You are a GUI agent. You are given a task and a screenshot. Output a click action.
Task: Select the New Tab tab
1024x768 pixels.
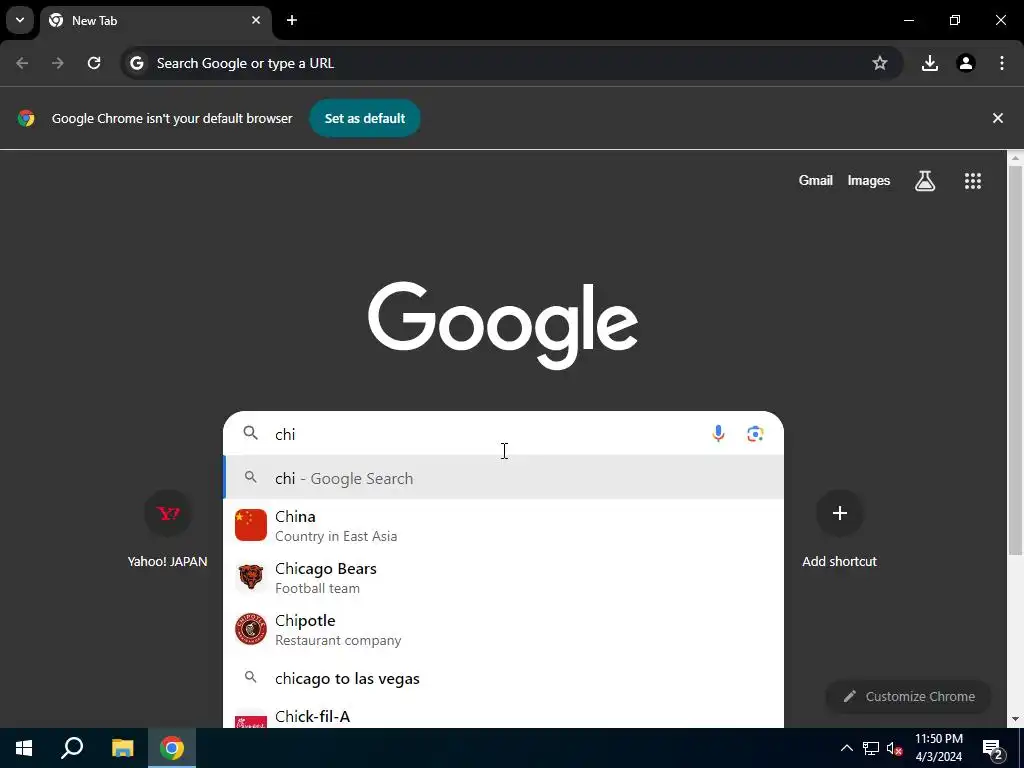[x=155, y=20]
